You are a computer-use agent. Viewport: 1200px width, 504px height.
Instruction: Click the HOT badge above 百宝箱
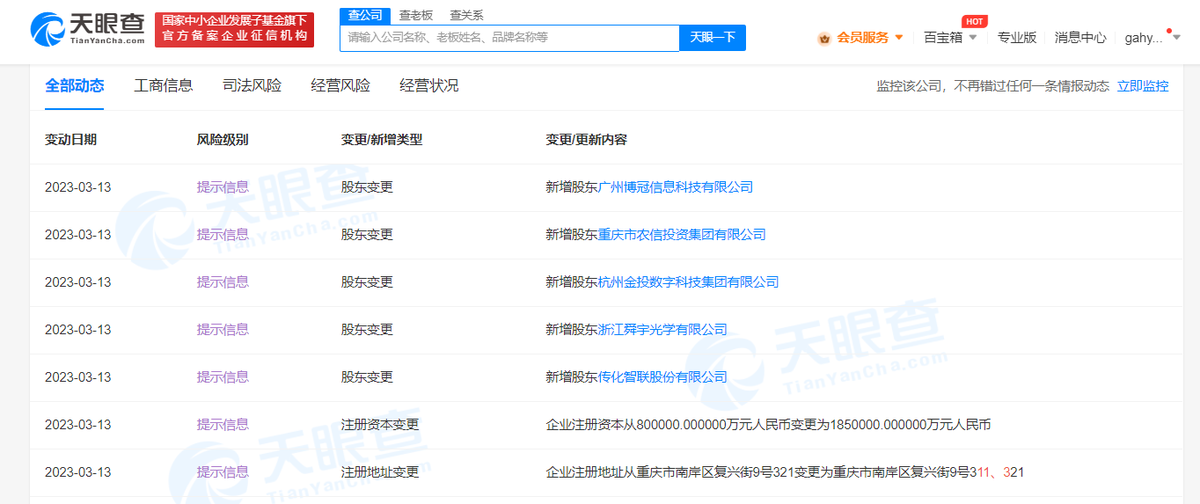pyautogui.click(x=973, y=21)
